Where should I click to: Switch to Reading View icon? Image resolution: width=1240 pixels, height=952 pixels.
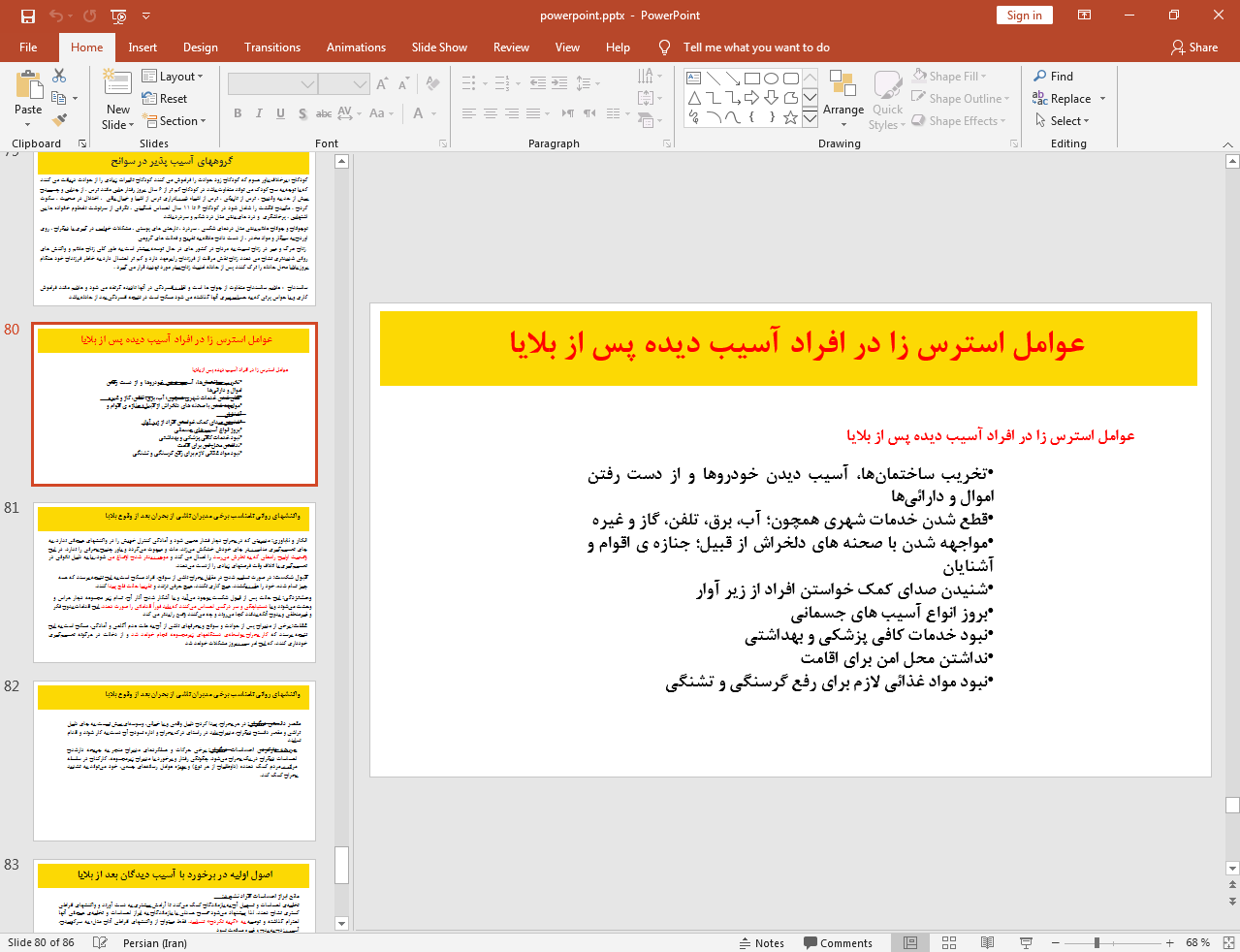987,943
